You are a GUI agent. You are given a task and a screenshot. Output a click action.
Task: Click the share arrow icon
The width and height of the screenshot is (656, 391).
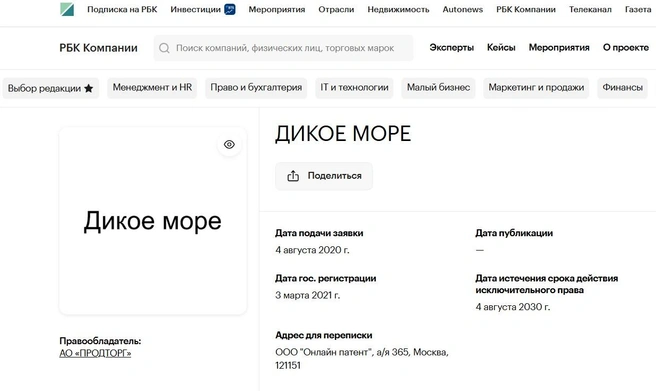point(293,176)
